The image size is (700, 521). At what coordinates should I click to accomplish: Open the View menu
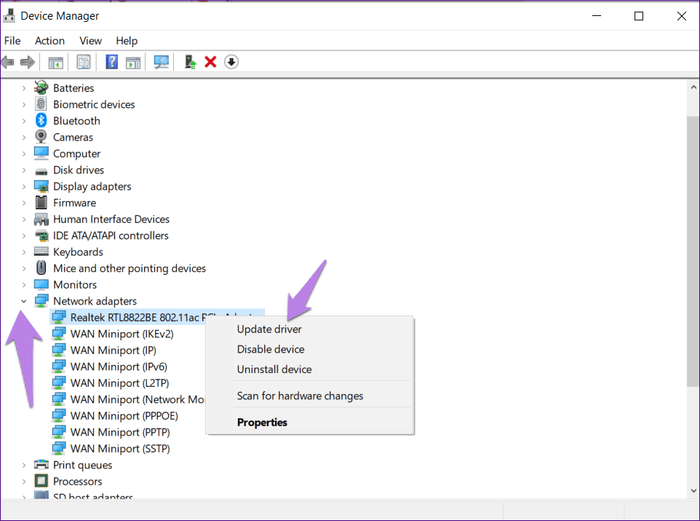[90, 41]
